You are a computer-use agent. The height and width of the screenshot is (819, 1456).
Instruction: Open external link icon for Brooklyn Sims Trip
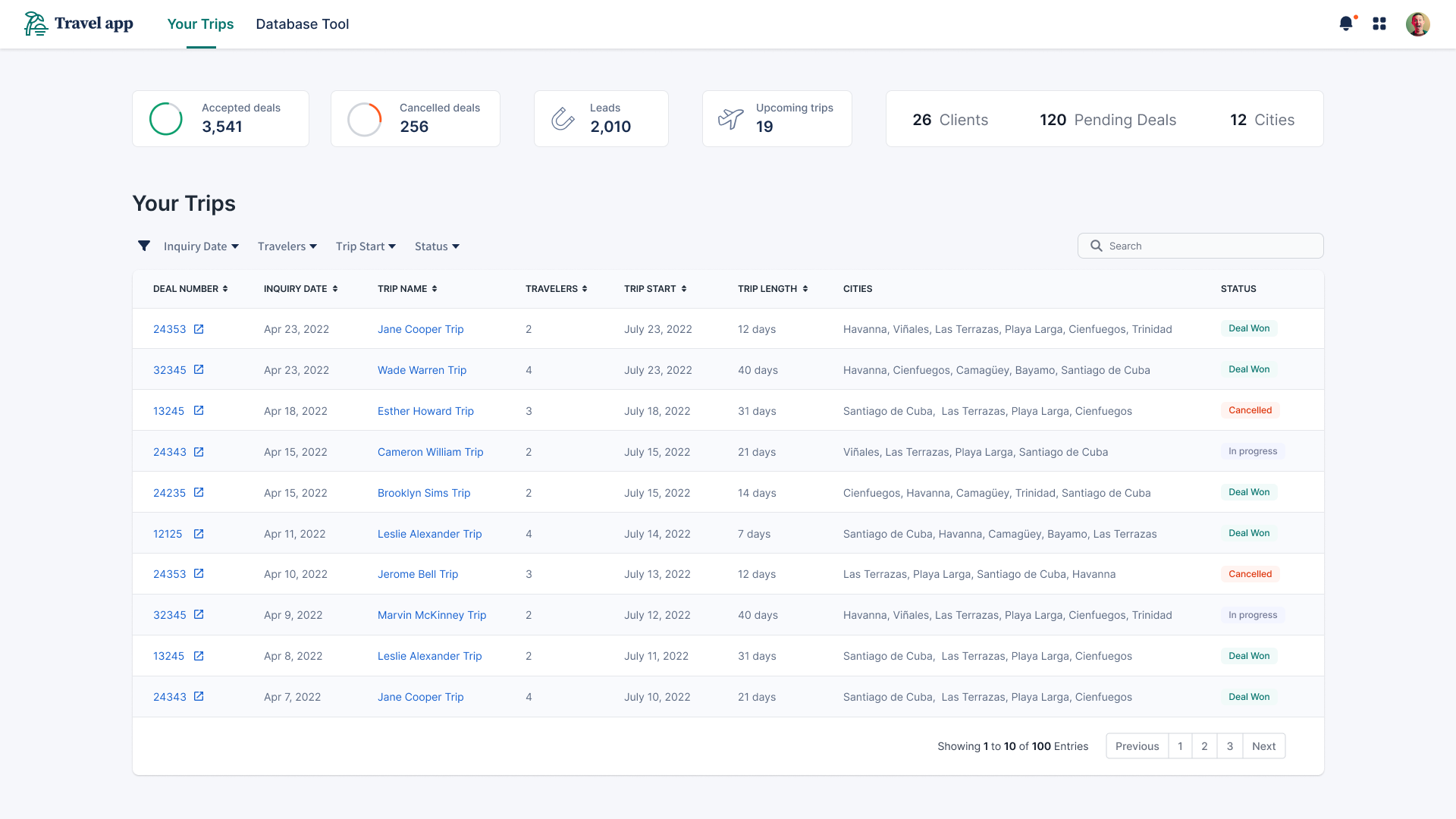tap(199, 493)
